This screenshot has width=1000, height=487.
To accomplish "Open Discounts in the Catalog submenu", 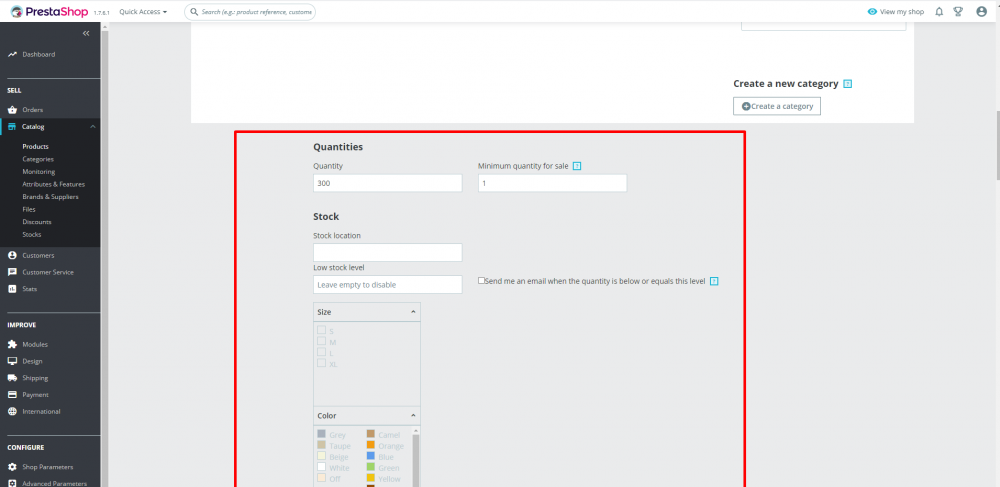I will (37, 222).
